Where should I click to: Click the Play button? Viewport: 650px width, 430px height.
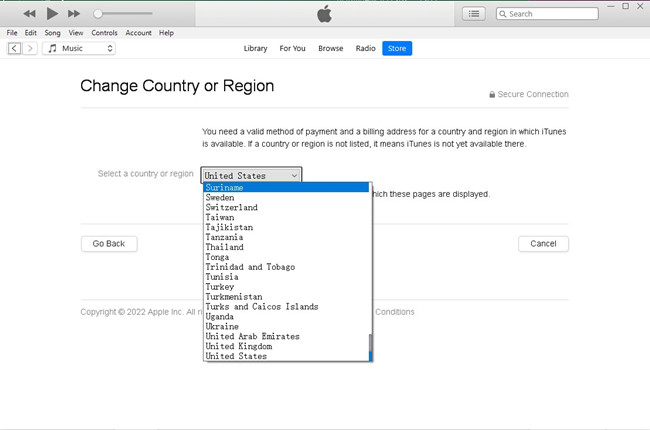click(52, 14)
